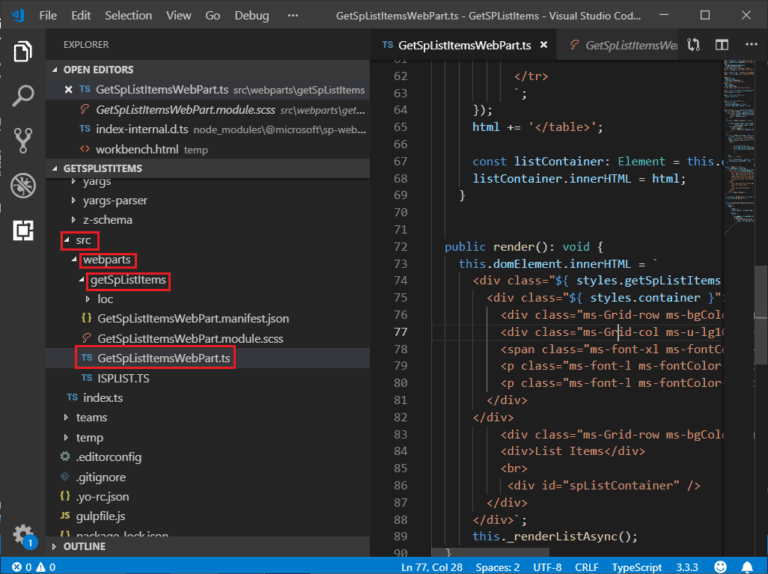This screenshot has width=768, height=574.
Task: Open the Go menu
Action: pos(213,15)
